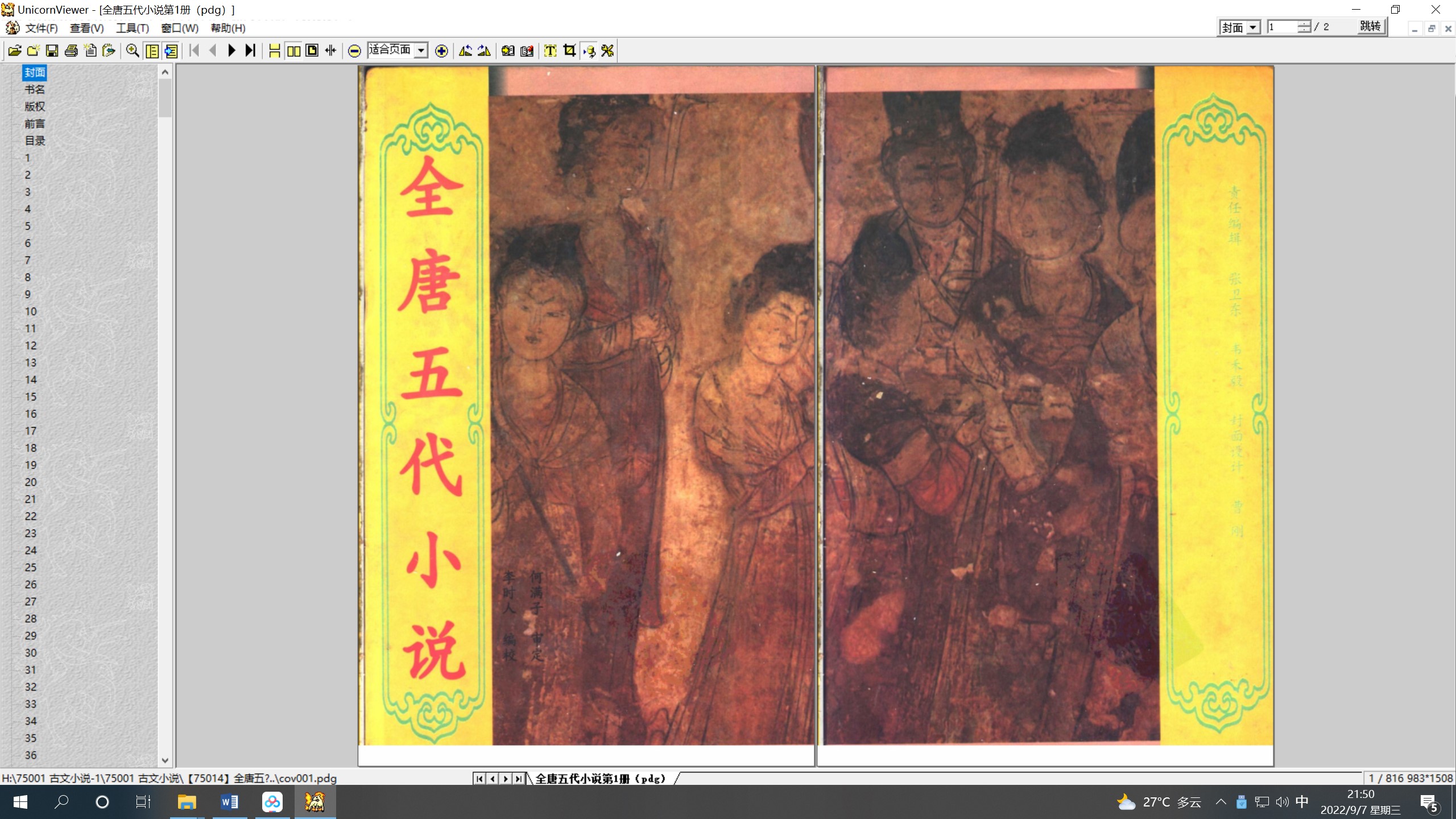The image size is (1456, 819).
Task: Rotate page counterclockwise
Action: click(x=465, y=51)
